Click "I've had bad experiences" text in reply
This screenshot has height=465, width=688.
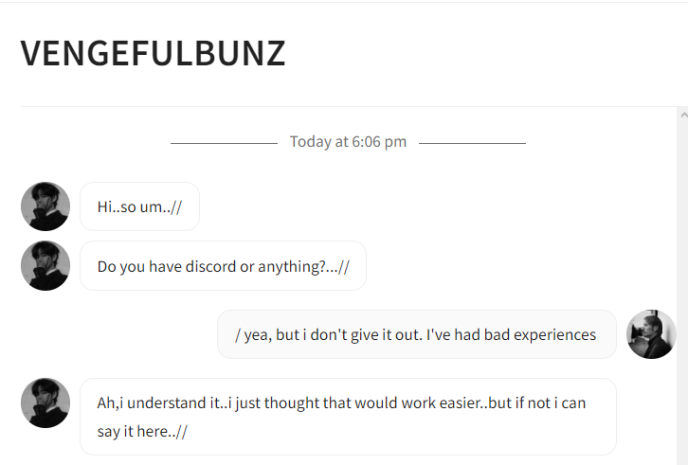pyautogui.click(x=511, y=335)
